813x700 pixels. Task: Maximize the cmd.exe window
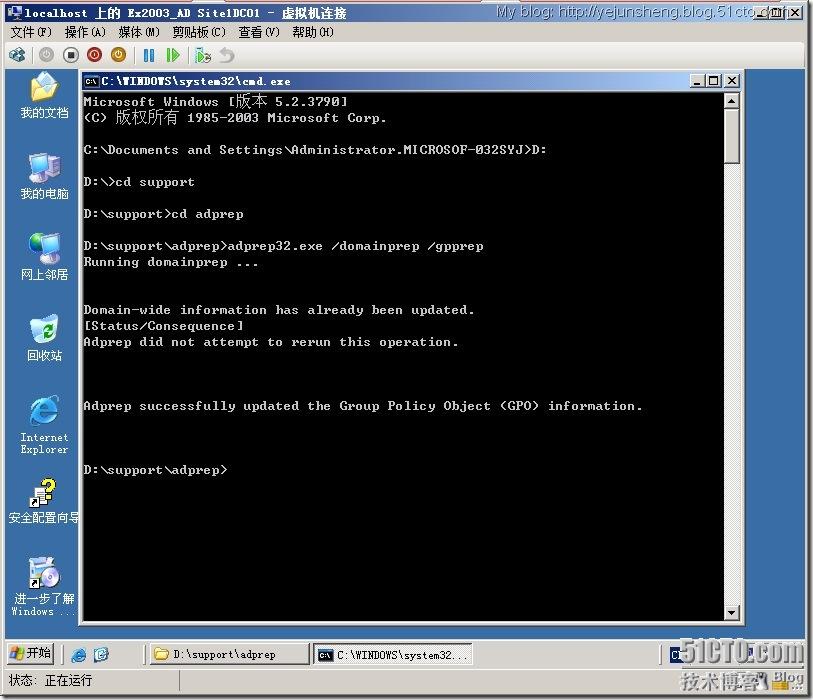tap(714, 81)
